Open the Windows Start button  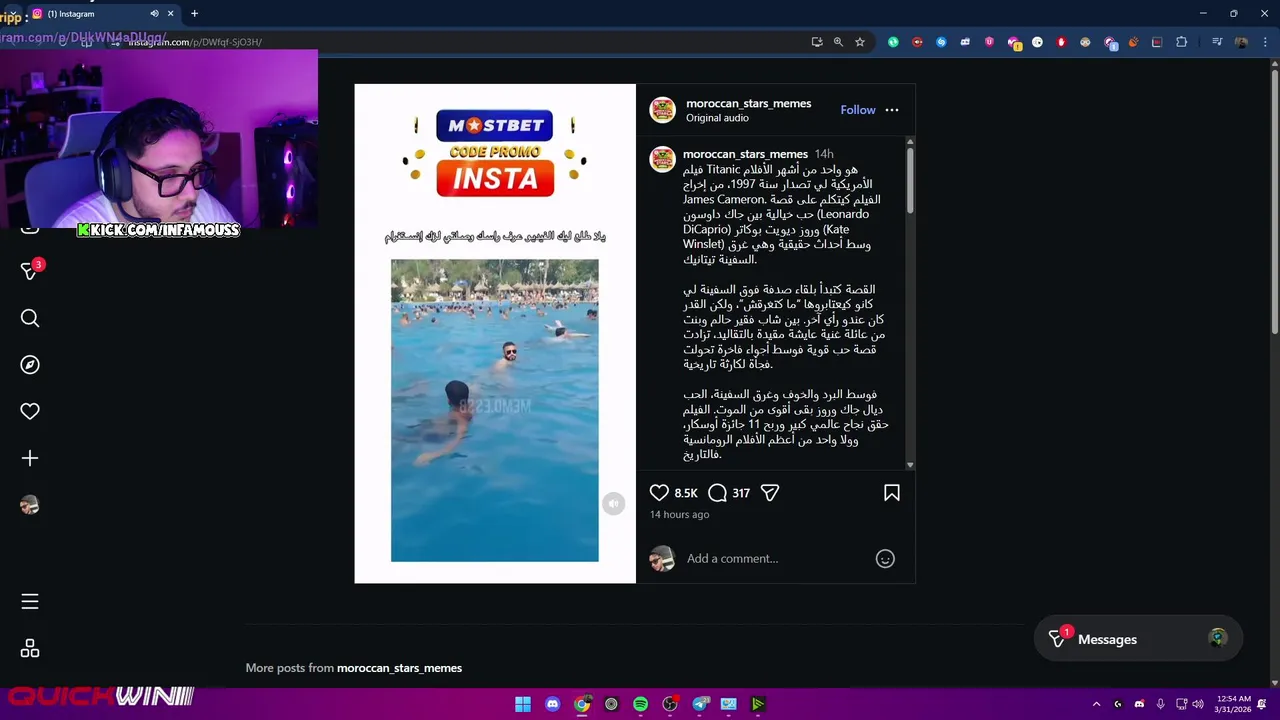[x=523, y=704]
